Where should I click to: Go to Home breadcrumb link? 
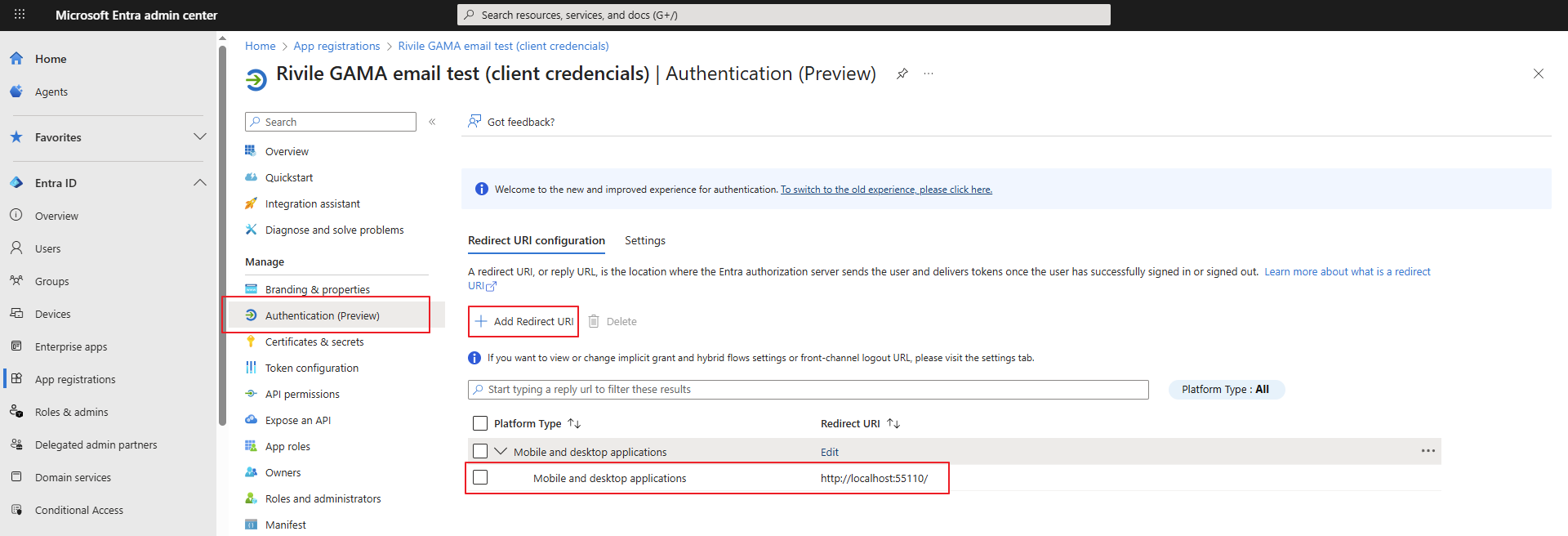tap(261, 46)
